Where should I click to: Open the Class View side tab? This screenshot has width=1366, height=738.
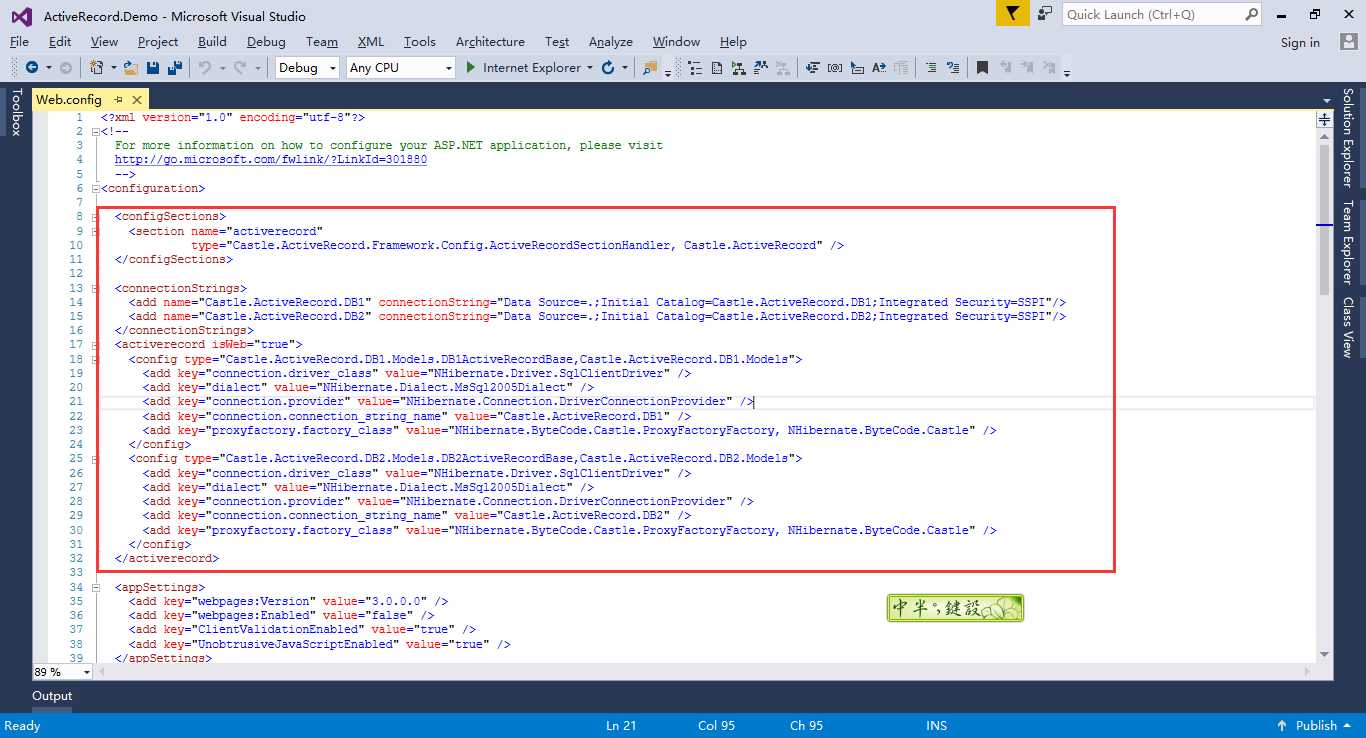[1348, 327]
